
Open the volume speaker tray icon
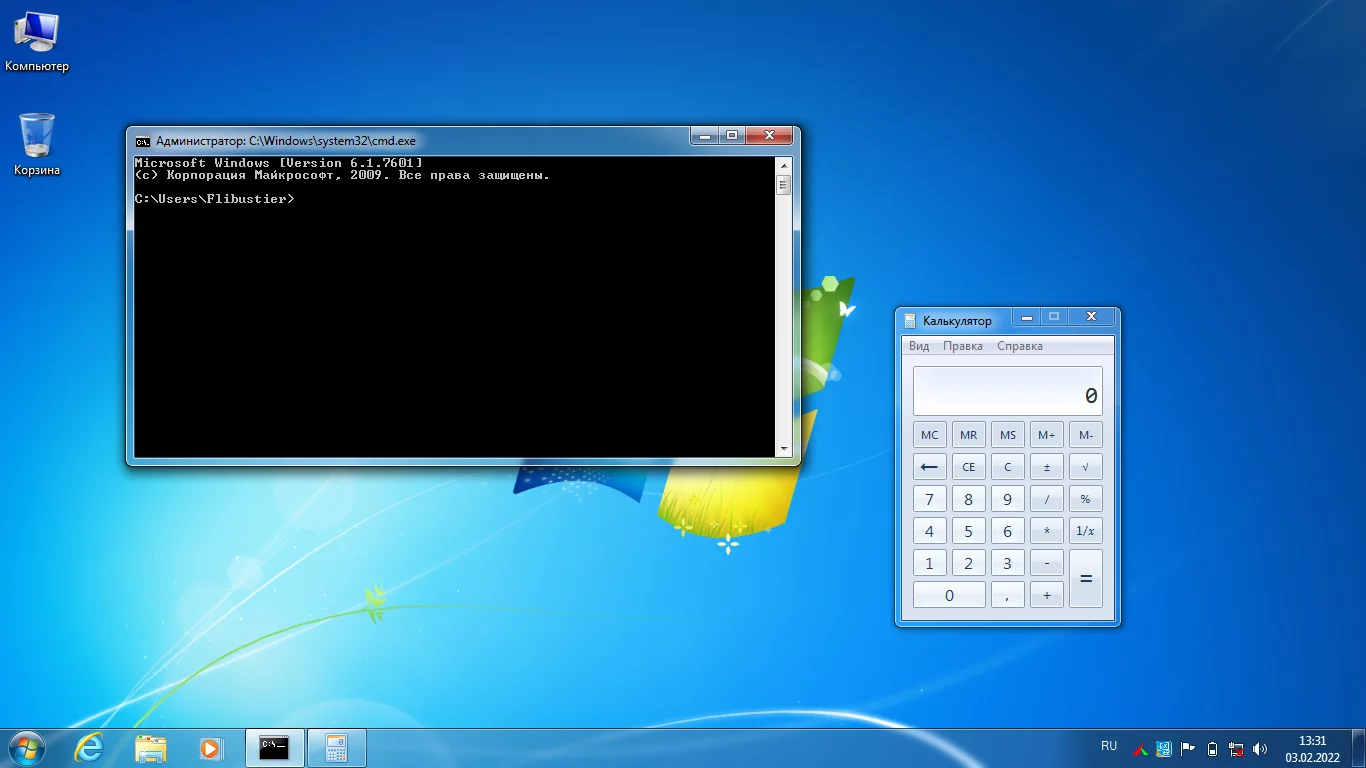1260,748
